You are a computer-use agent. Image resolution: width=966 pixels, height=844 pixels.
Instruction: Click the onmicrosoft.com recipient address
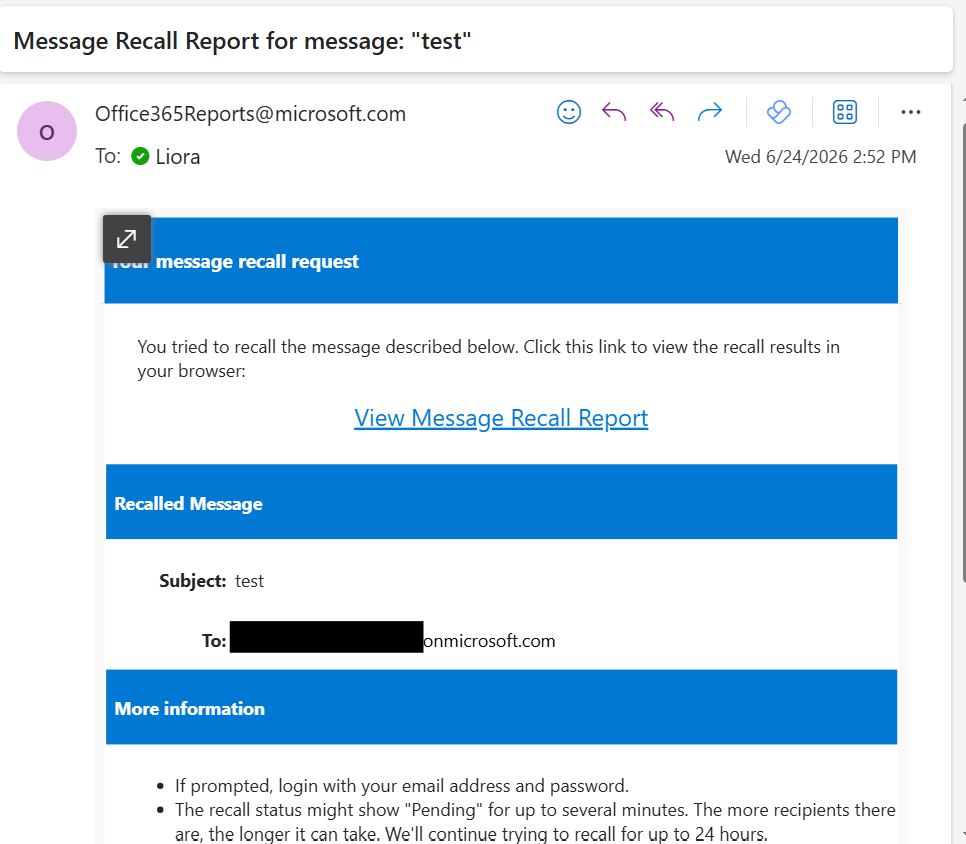click(489, 641)
